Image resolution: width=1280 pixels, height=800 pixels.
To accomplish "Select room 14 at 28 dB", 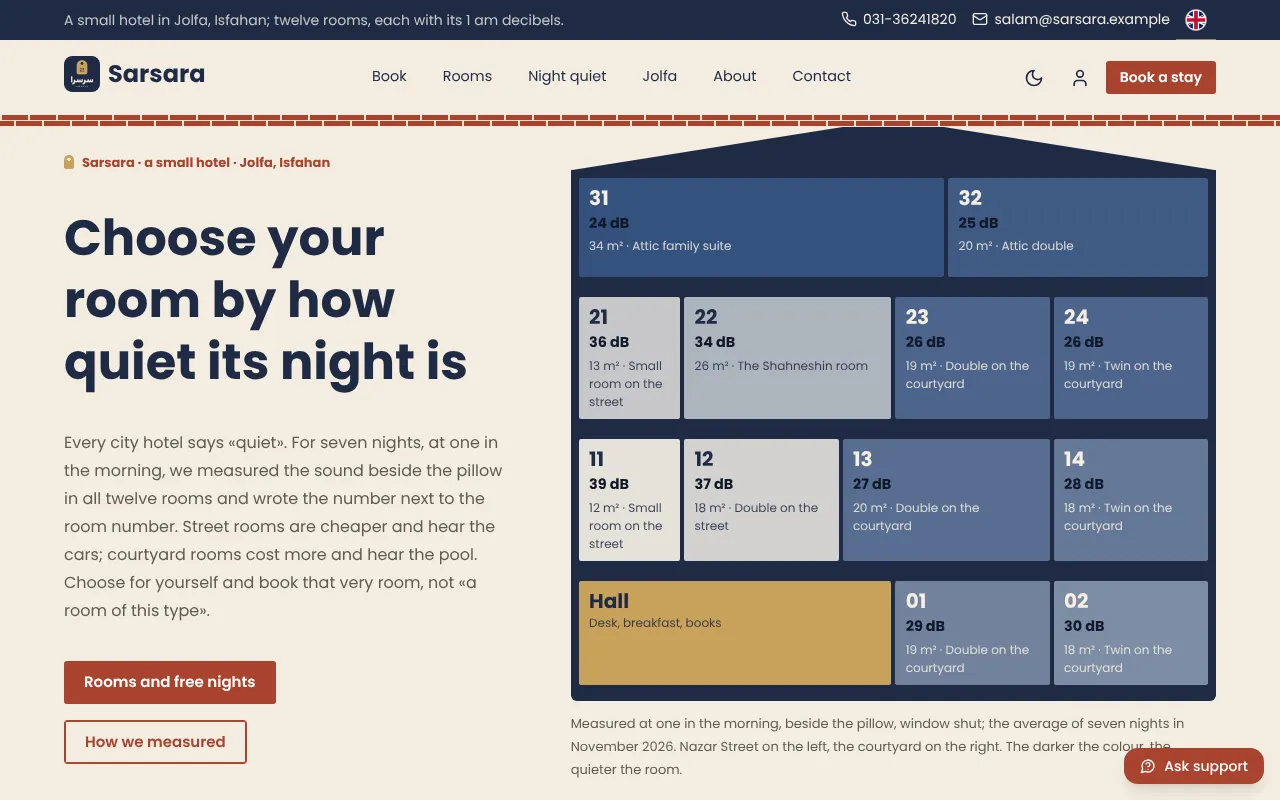I will pyautogui.click(x=1131, y=500).
